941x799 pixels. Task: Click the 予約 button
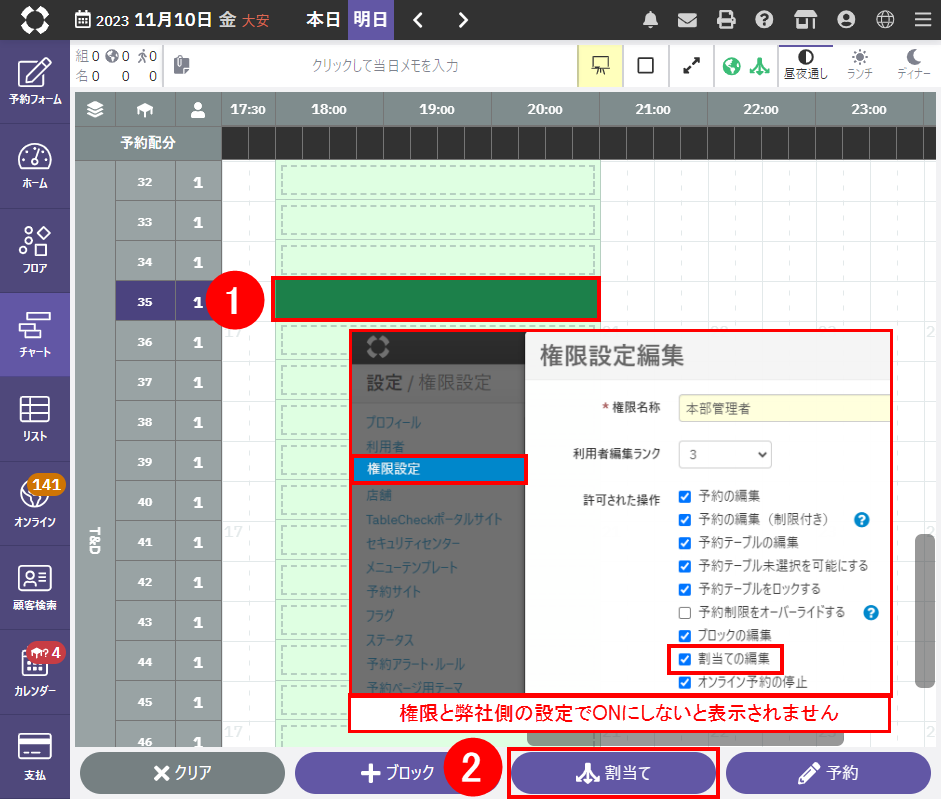[828, 773]
